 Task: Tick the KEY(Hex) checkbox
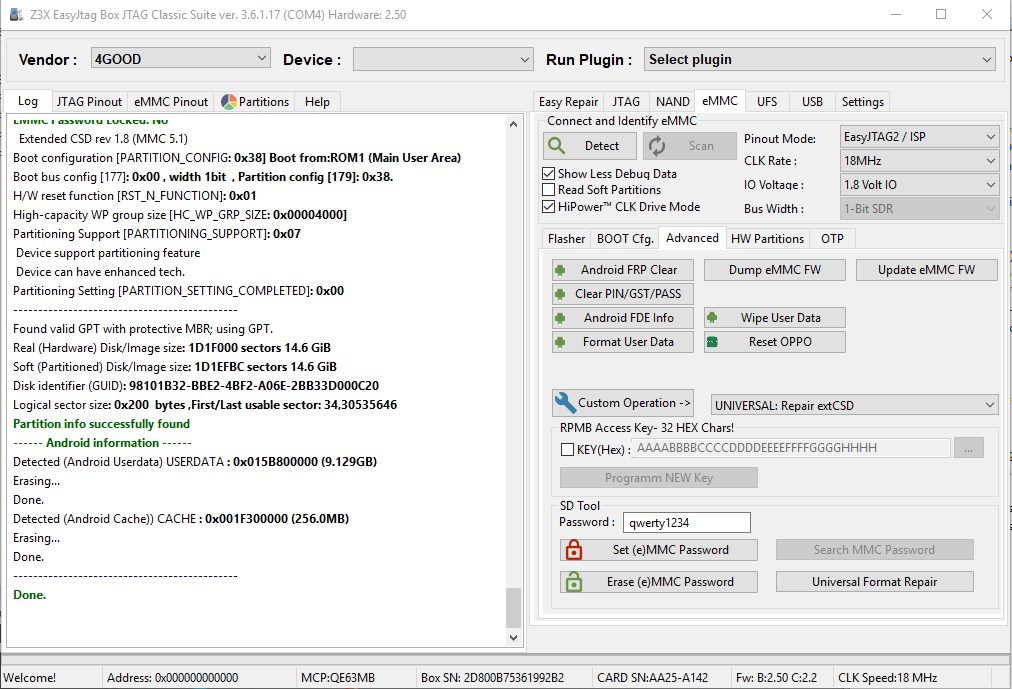pyautogui.click(x=567, y=450)
